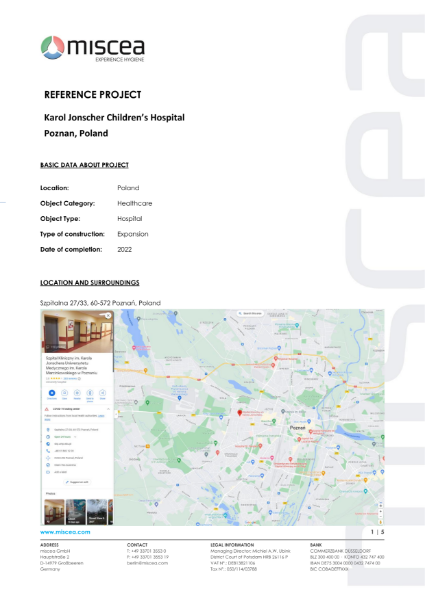Select the Expansion construction type value

[133, 234]
